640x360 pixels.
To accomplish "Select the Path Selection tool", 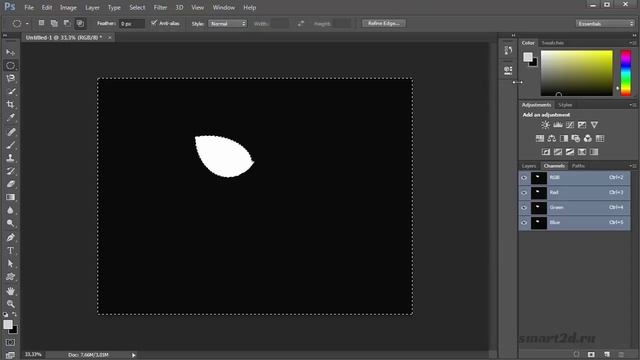I will 11,264.
